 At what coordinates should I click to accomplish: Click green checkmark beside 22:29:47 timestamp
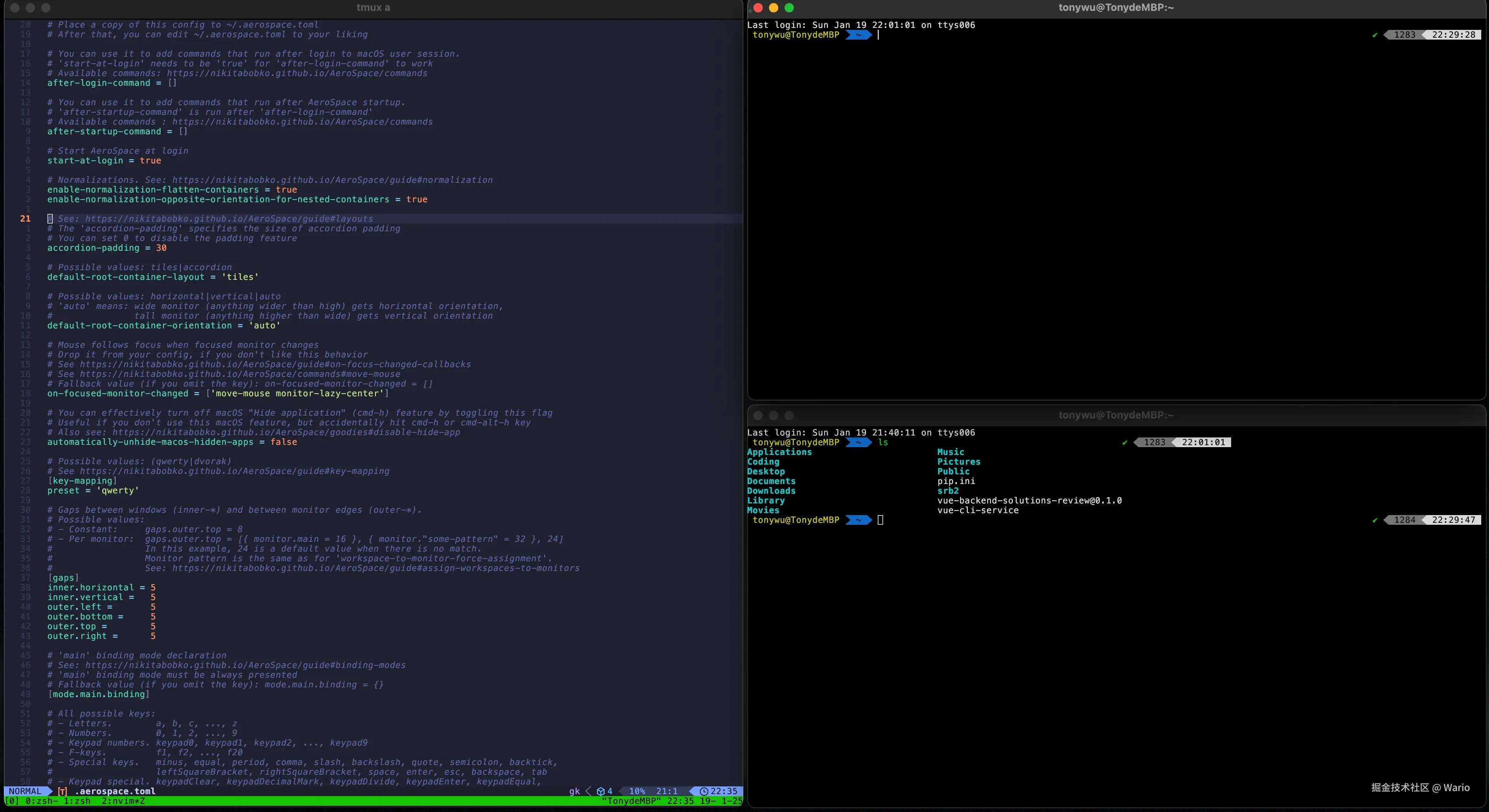pyautogui.click(x=1374, y=521)
